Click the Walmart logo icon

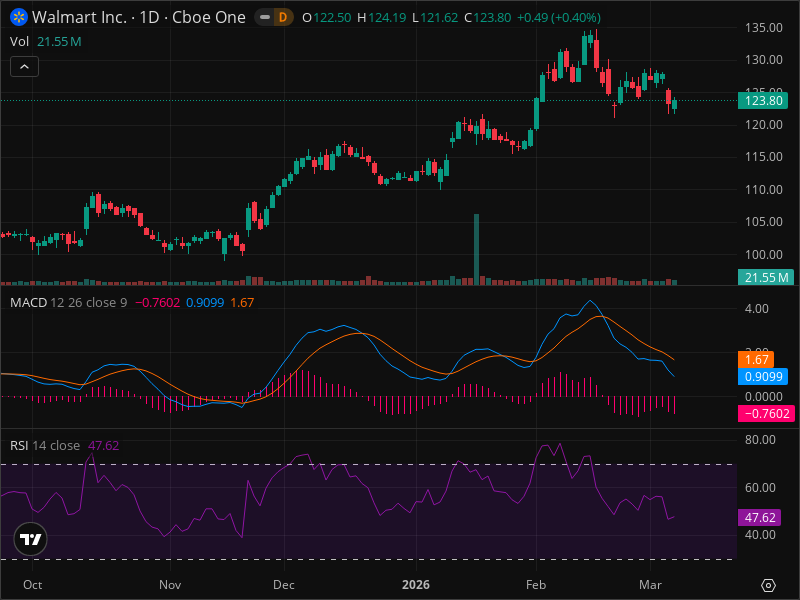pyautogui.click(x=19, y=17)
